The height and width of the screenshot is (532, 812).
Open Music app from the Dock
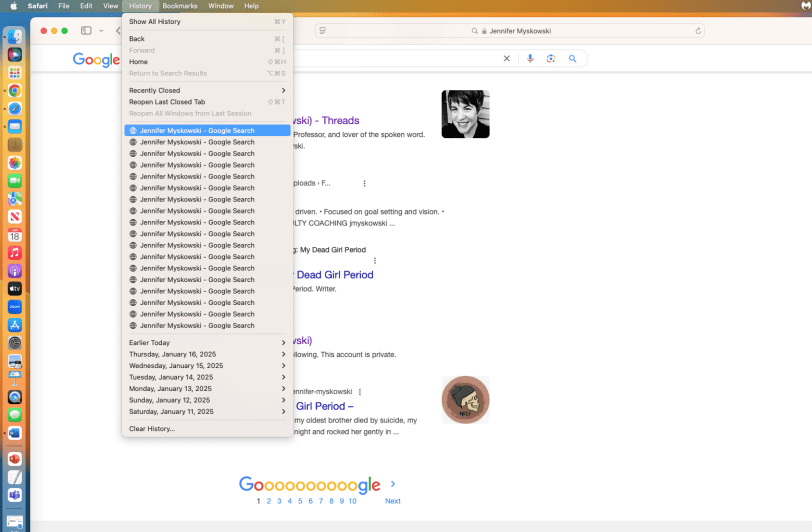click(x=14, y=253)
